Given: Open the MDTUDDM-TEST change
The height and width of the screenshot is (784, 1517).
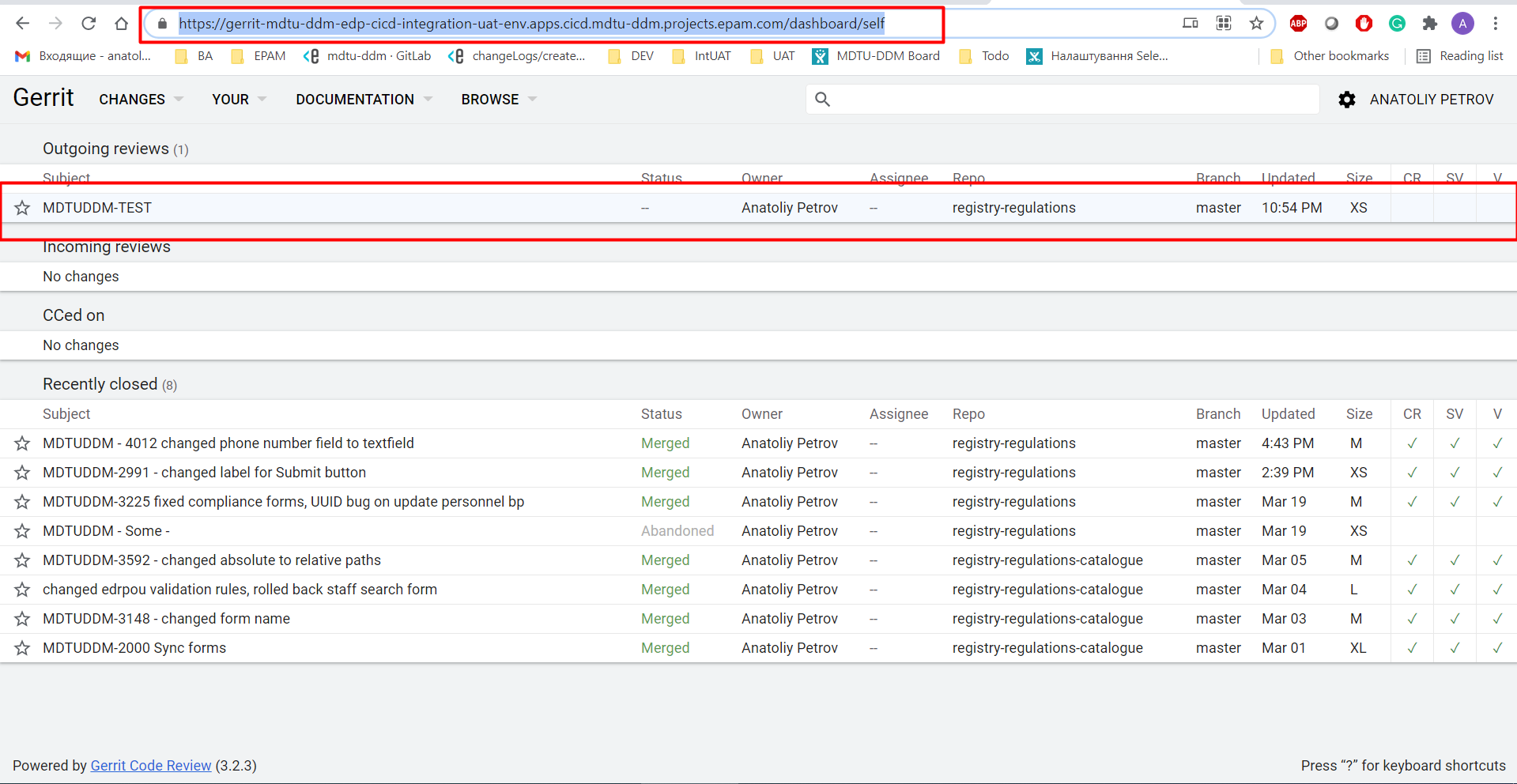Looking at the screenshot, I should click(97, 208).
